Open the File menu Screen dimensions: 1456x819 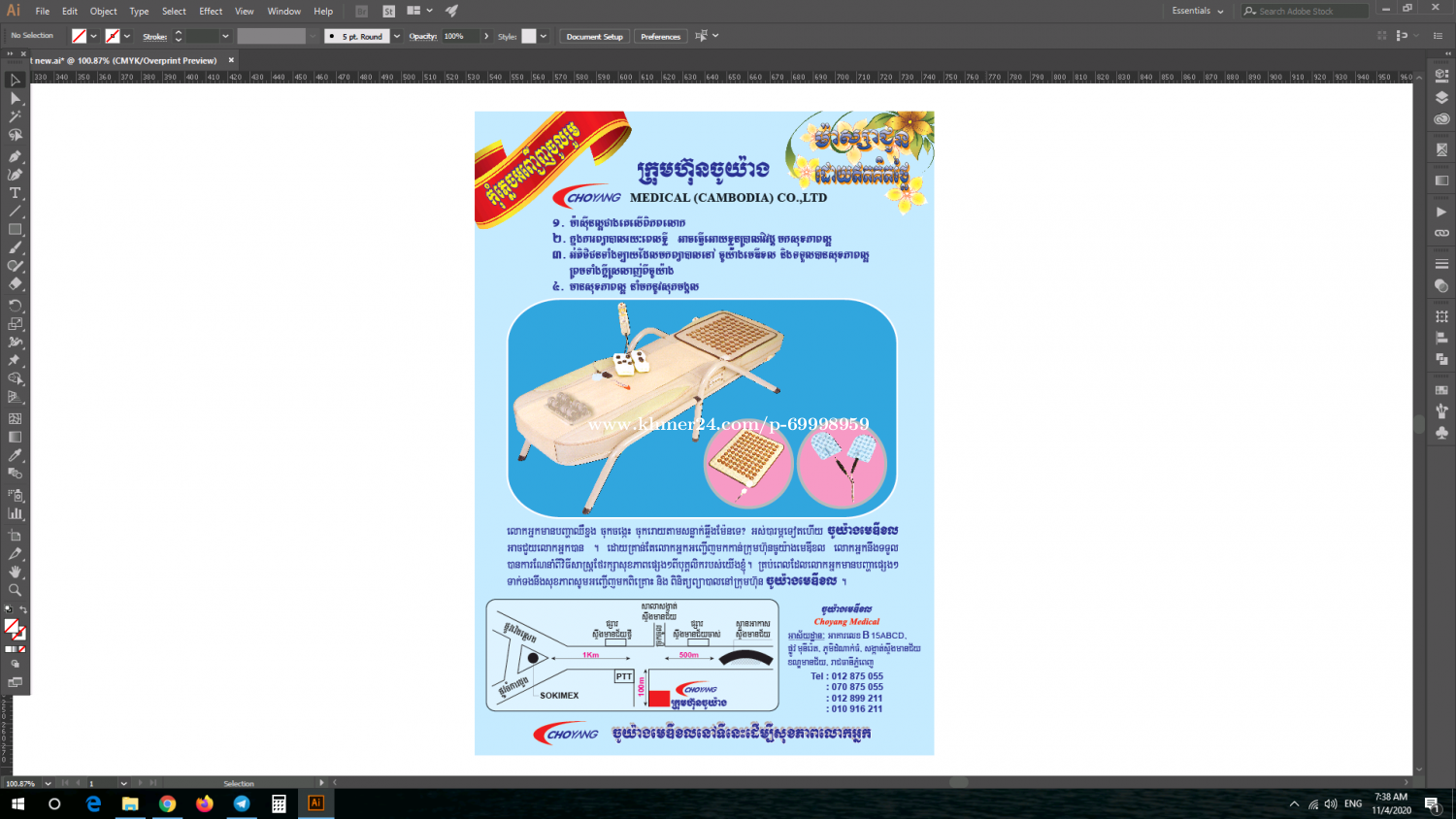tap(43, 11)
